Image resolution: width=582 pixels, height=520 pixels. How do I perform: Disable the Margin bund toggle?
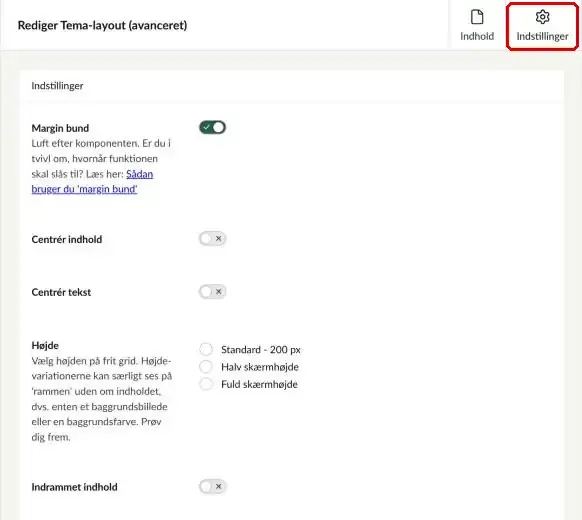(212, 127)
